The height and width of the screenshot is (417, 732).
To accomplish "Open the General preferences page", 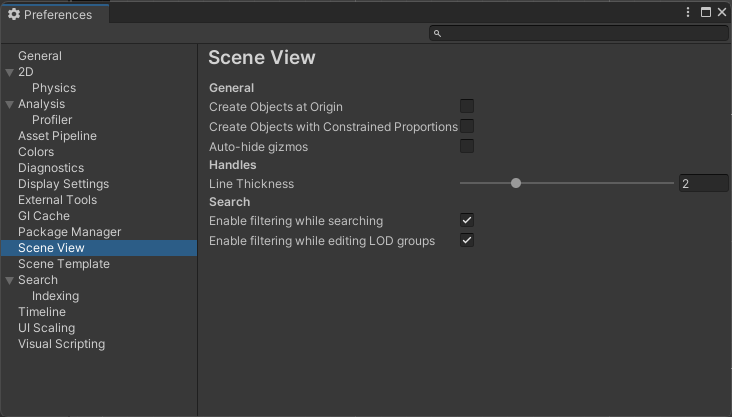I will tap(40, 56).
